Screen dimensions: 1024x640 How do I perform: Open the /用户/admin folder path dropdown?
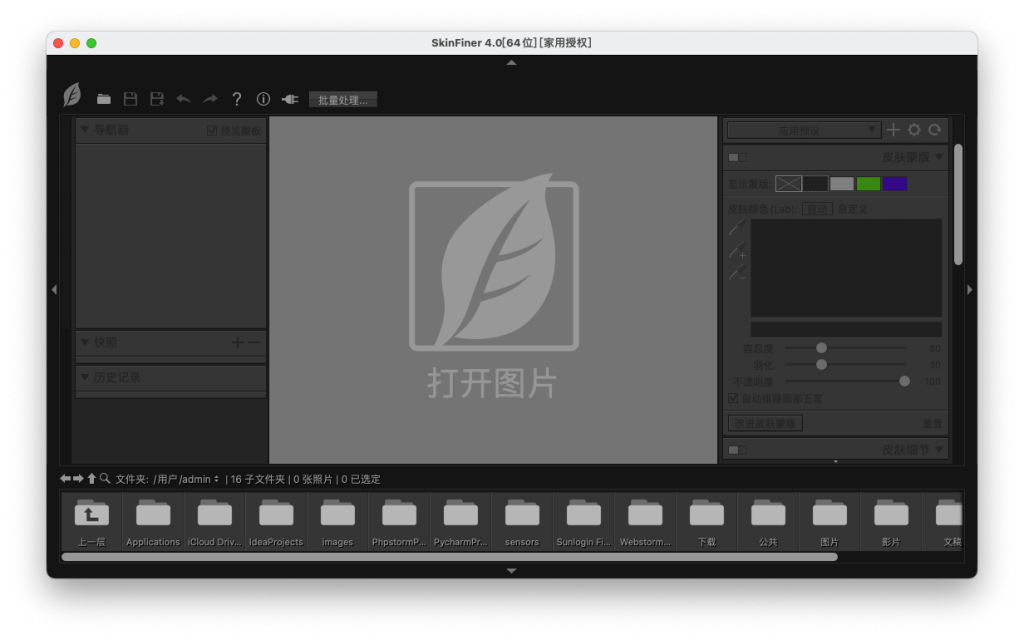187,479
